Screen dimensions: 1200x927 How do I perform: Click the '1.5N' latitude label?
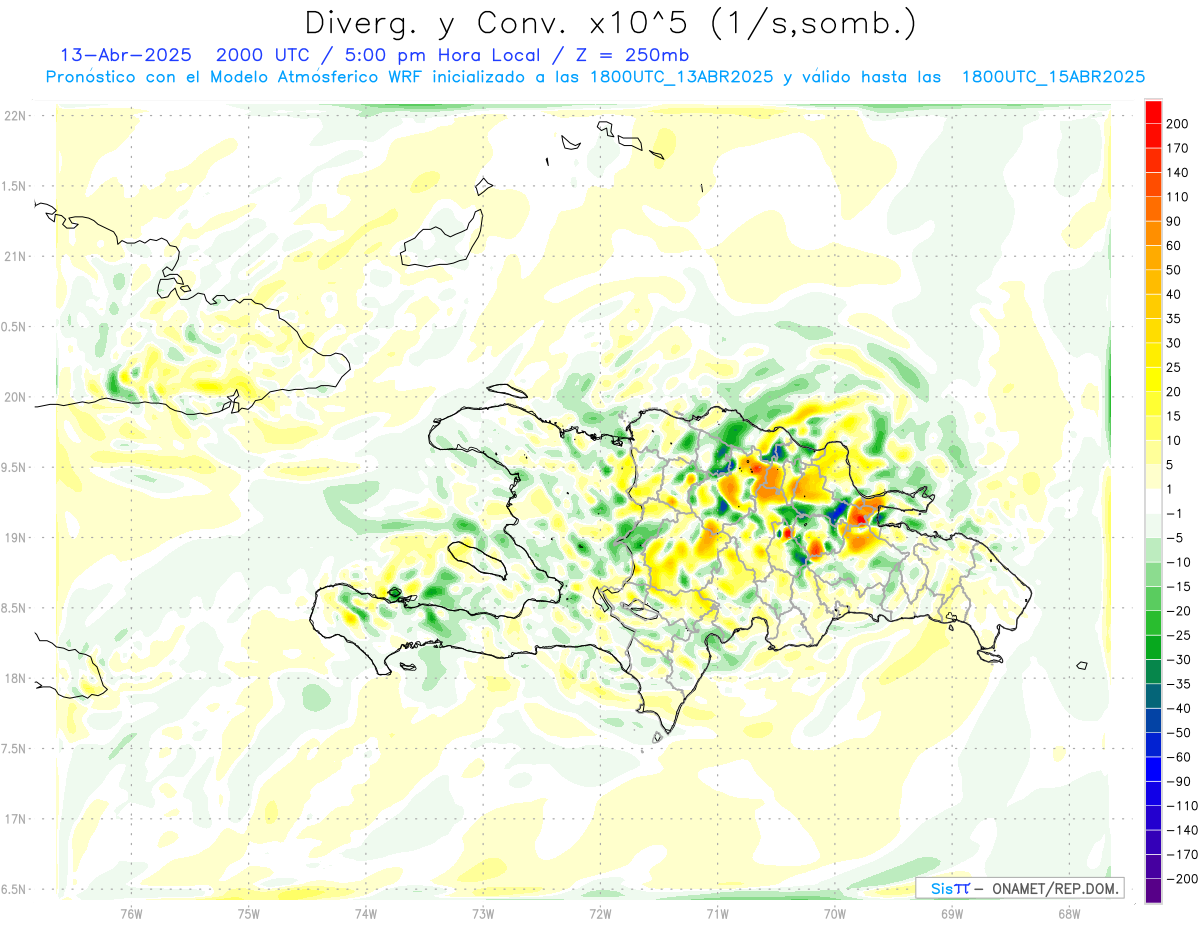(14, 186)
